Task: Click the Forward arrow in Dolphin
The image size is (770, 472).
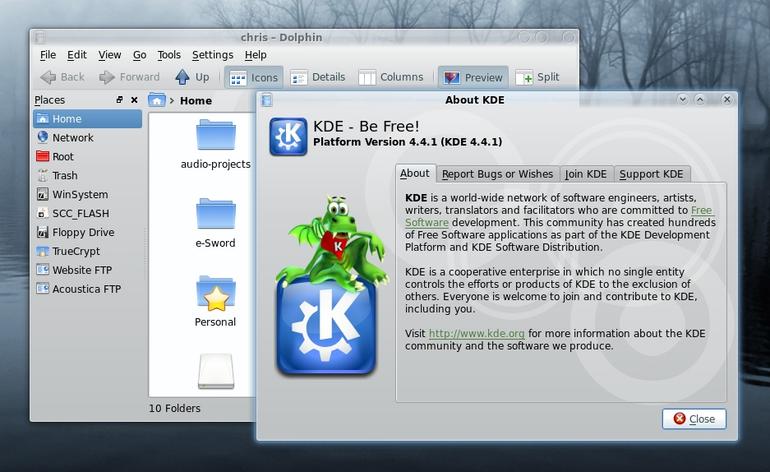Action: 129,77
